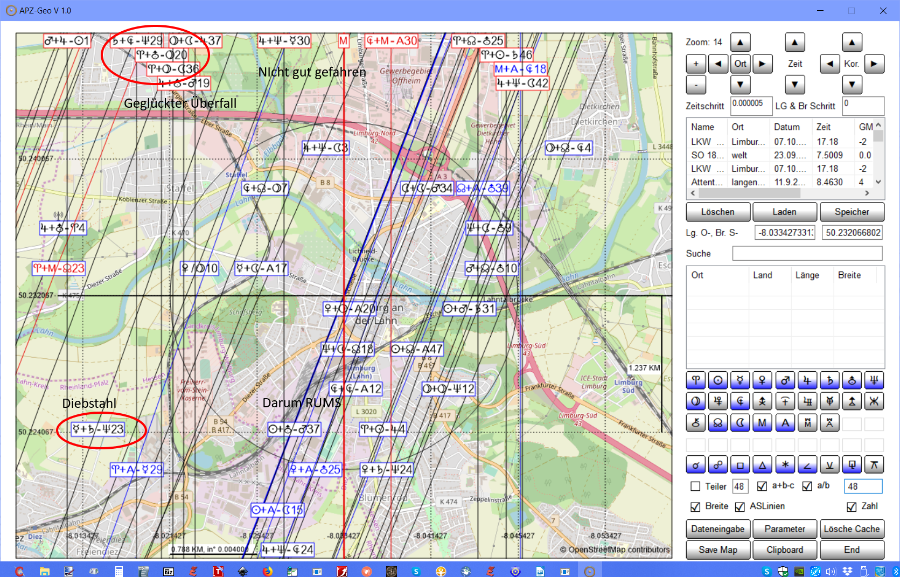This screenshot has width=900, height=577.
Task: Click the up arrow above Zeit
Action: 794,42
